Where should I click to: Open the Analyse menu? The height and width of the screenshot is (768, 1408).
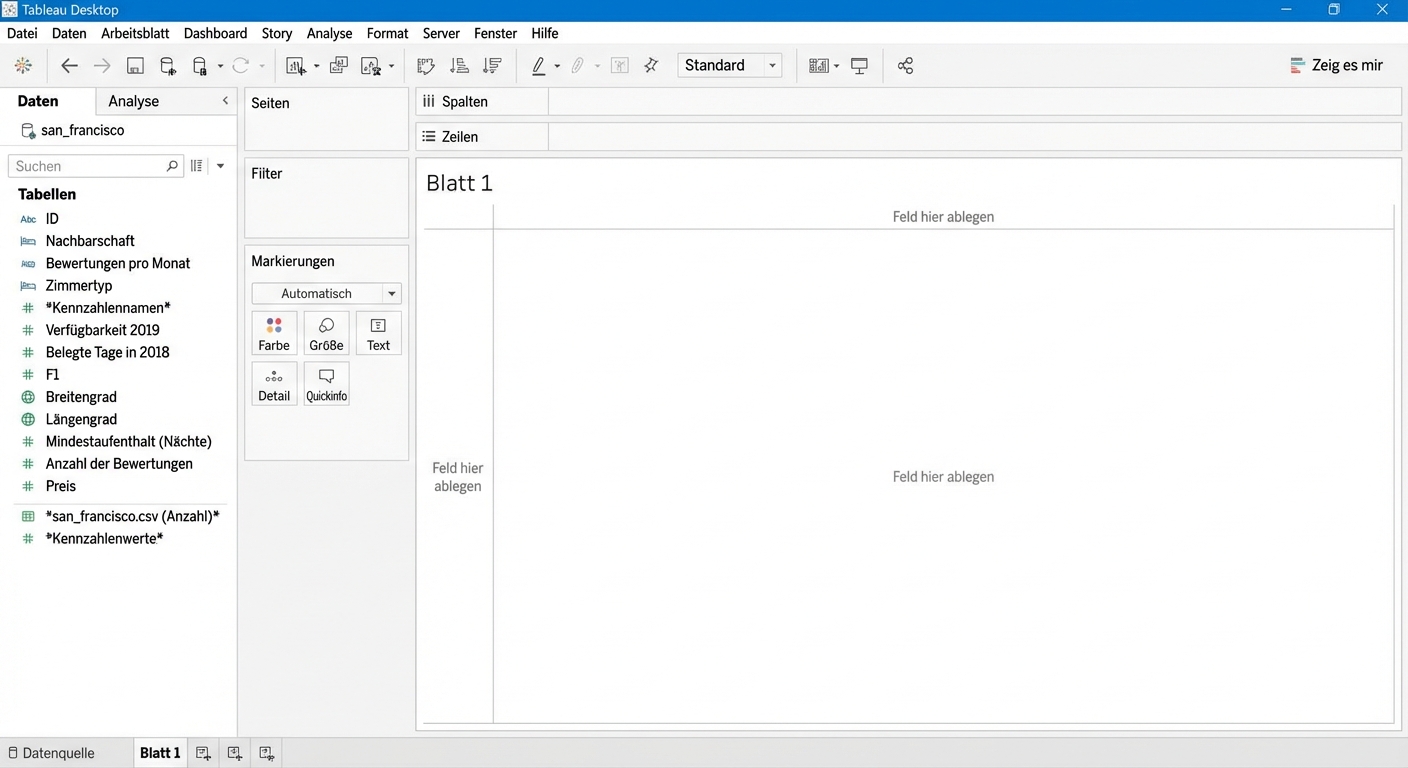coord(329,33)
